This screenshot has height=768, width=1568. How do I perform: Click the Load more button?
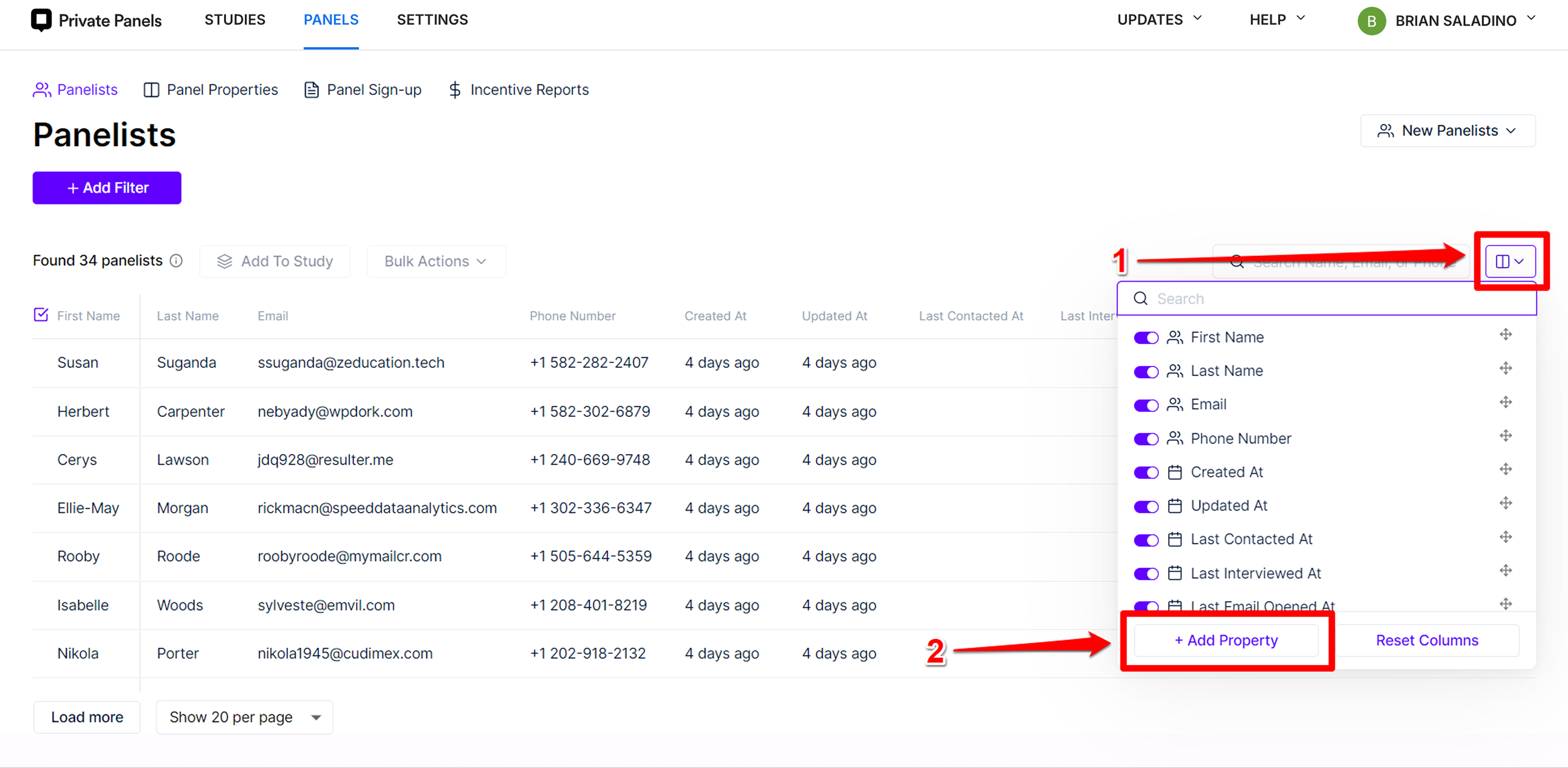pos(87,718)
